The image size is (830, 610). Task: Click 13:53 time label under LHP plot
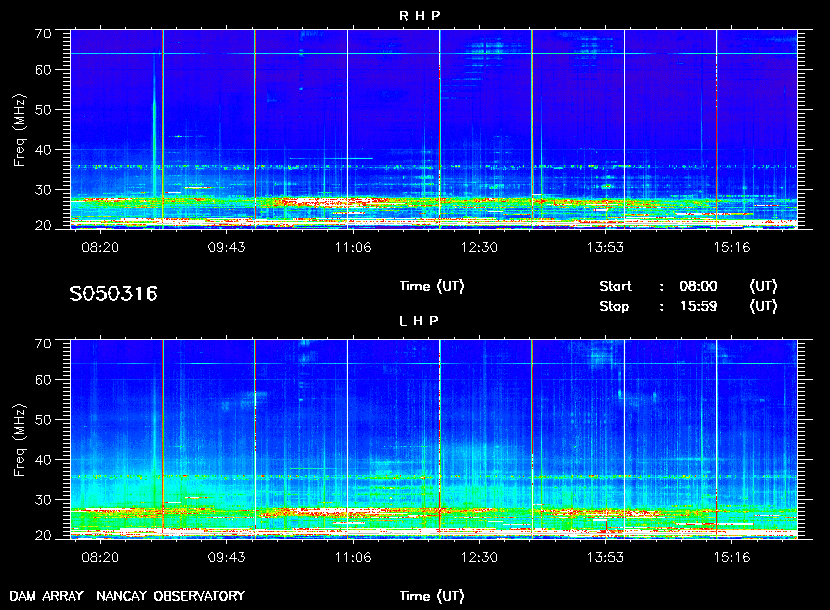click(x=606, y=557)
